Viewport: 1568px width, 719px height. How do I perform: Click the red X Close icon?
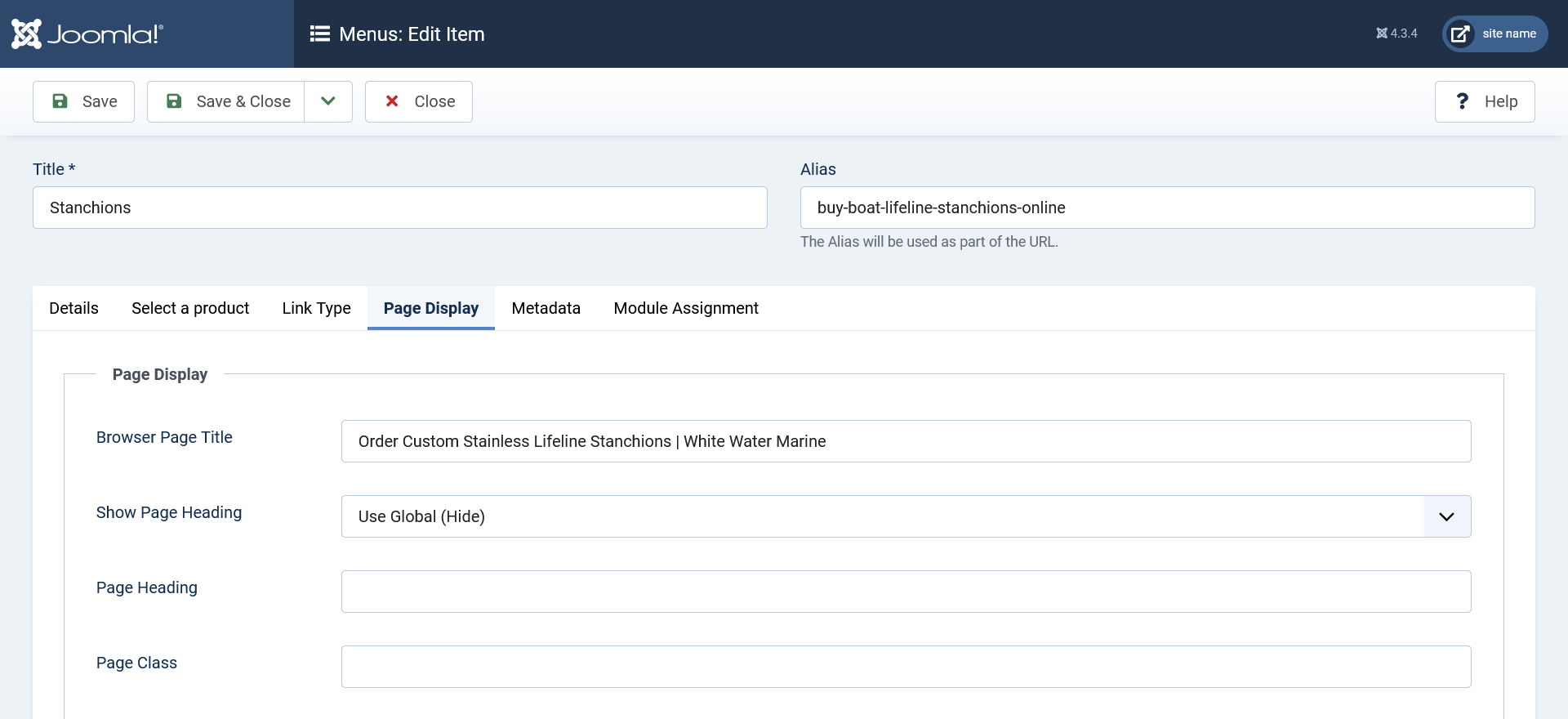(392, 101)
